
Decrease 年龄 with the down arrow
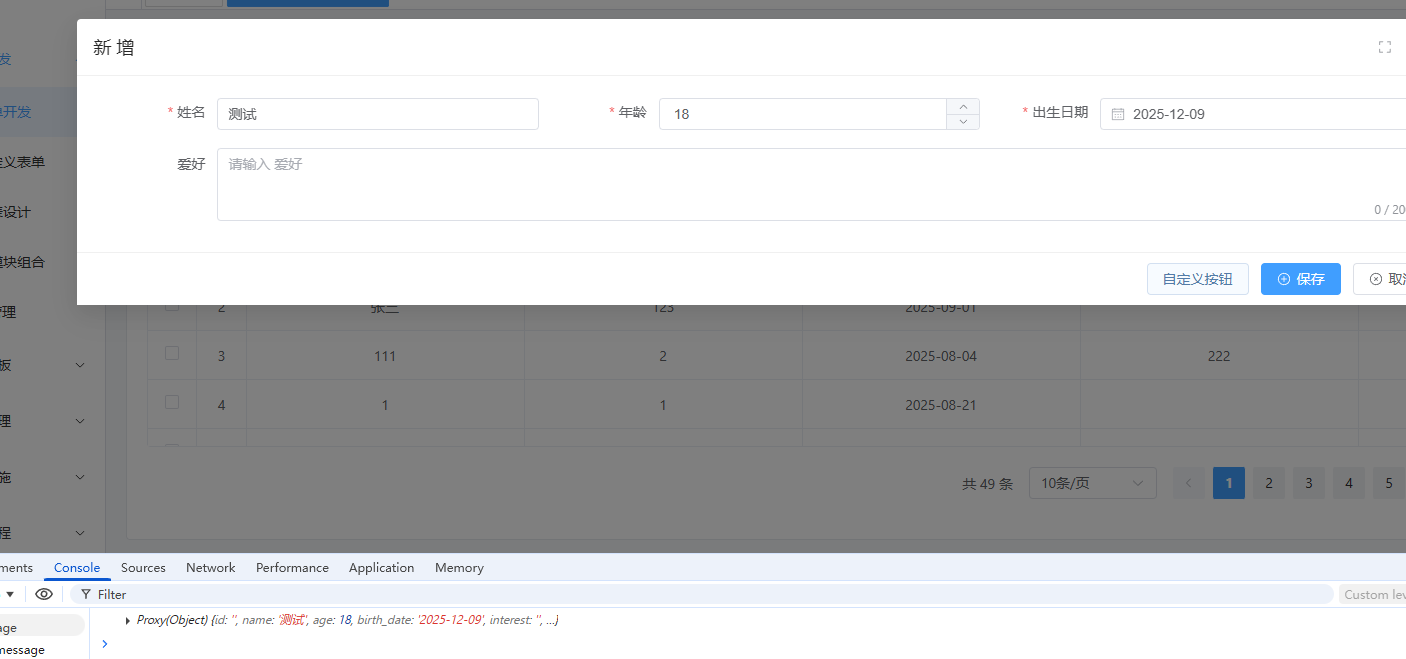(962, 122)
